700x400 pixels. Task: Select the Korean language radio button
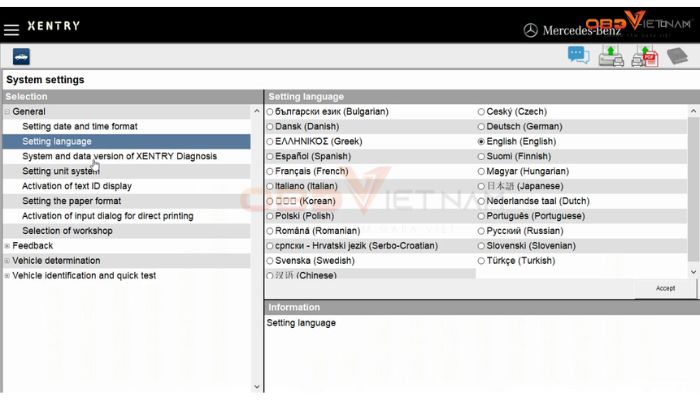click(x=270, y=201)
